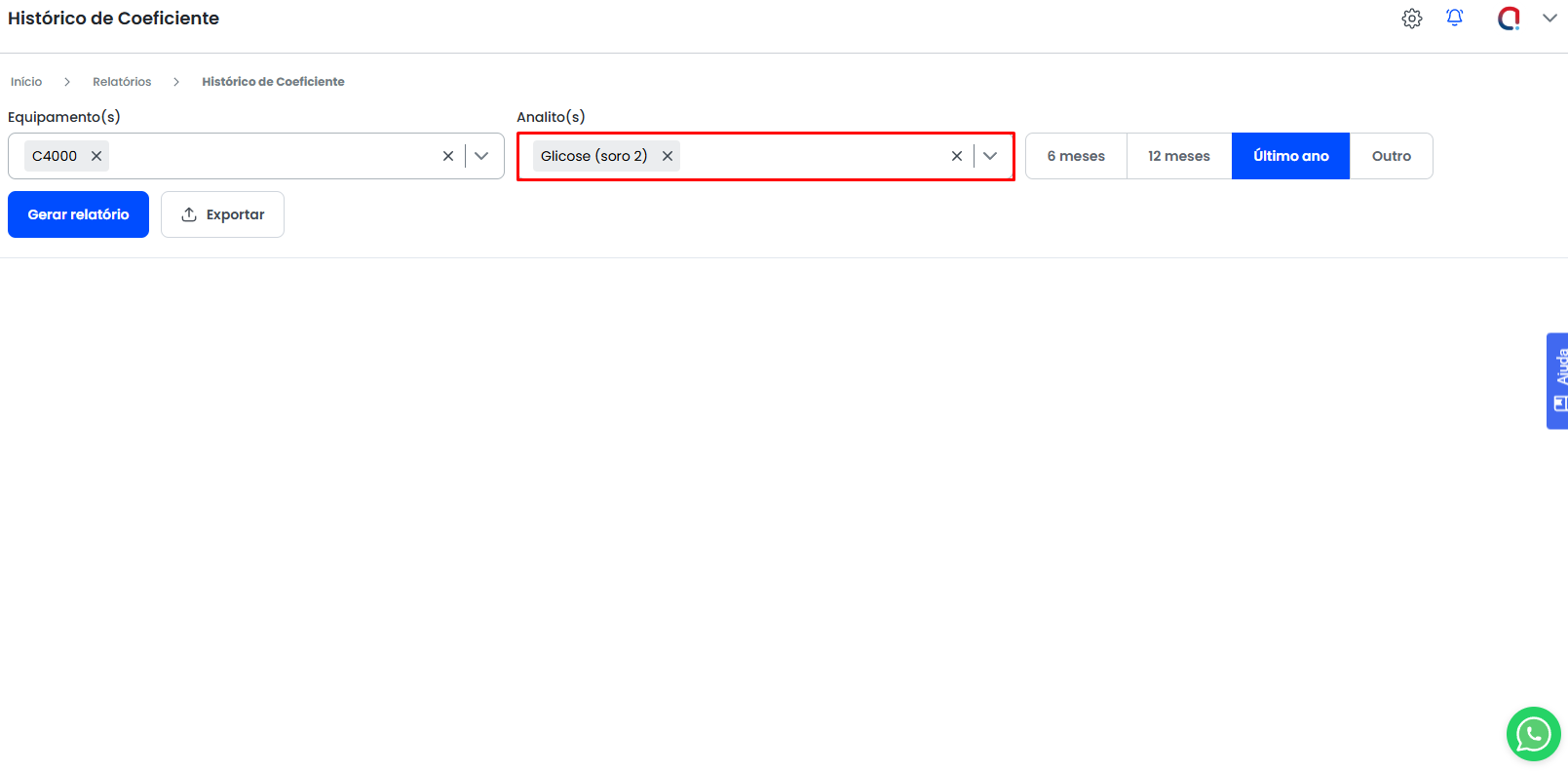Open the Ajuda side tab
Image resolution: width=1568 pixels, height=772 pixels.
(x=1557, y=381)
